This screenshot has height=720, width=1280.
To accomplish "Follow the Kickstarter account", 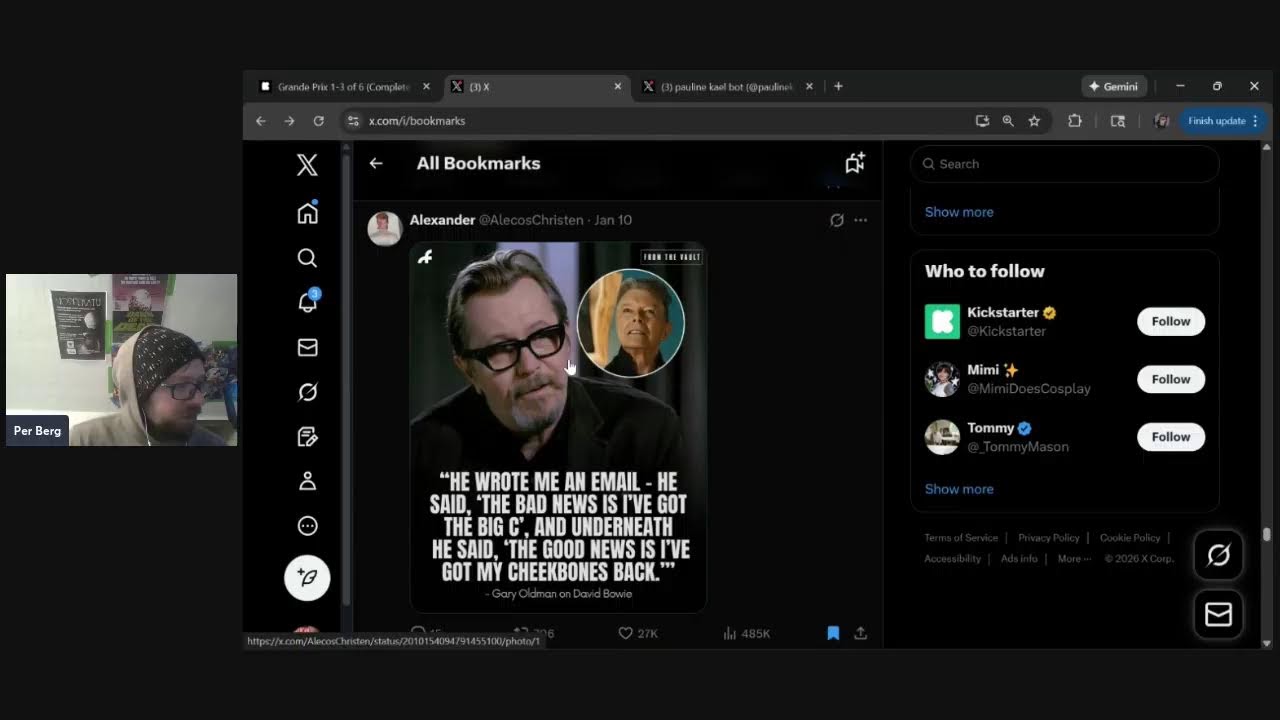I will (x=1170, y=321).
